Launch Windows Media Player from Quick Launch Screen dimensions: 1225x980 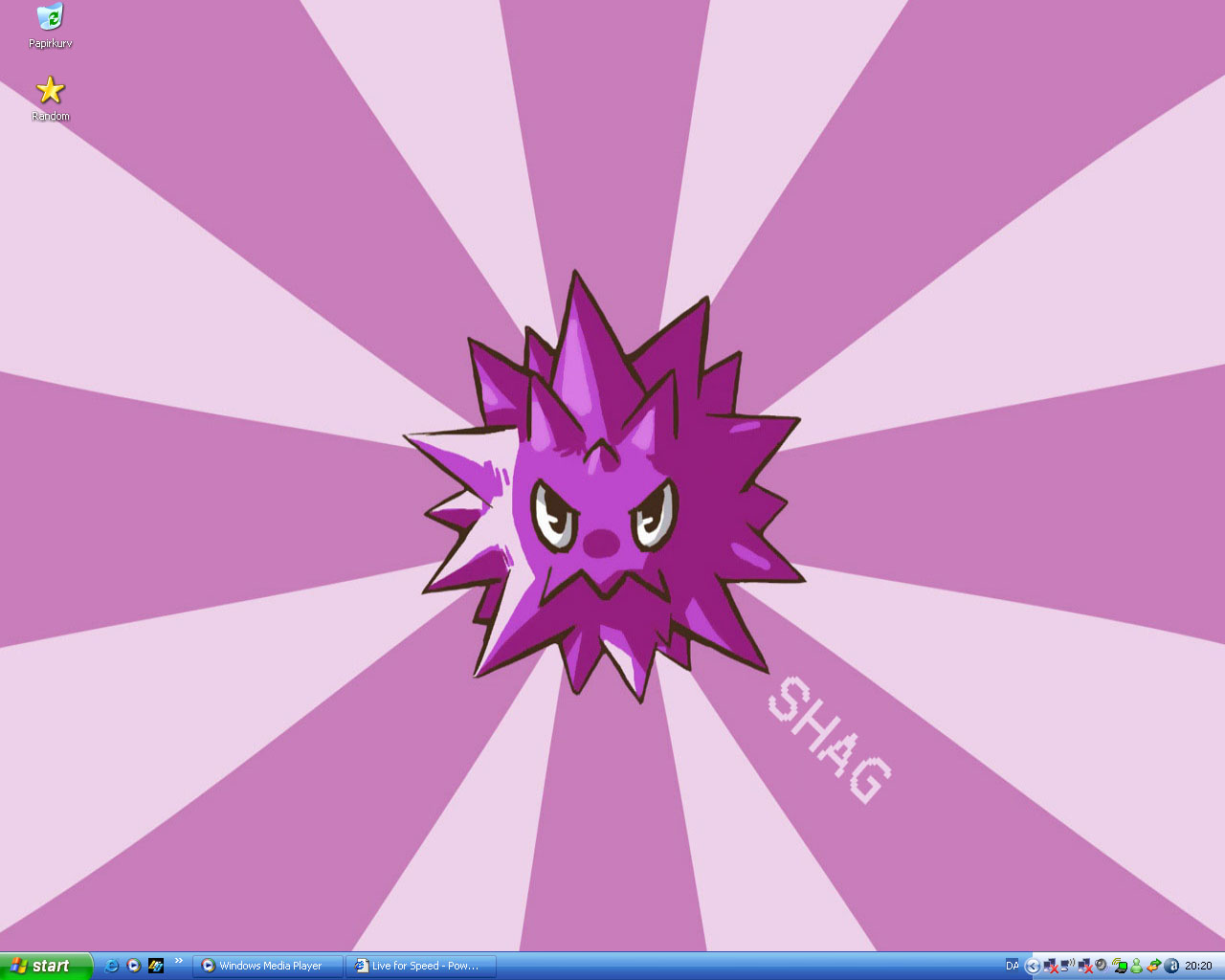(134, 966)
